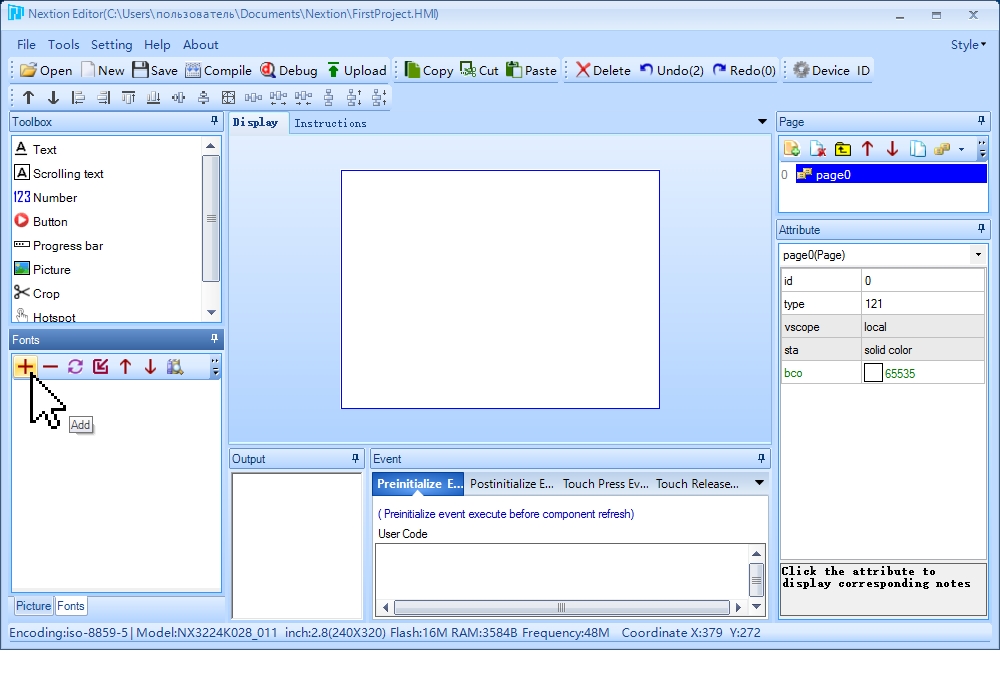1000x685 pixels.
Task: Open the Help menu
Action: pos(157,45)
